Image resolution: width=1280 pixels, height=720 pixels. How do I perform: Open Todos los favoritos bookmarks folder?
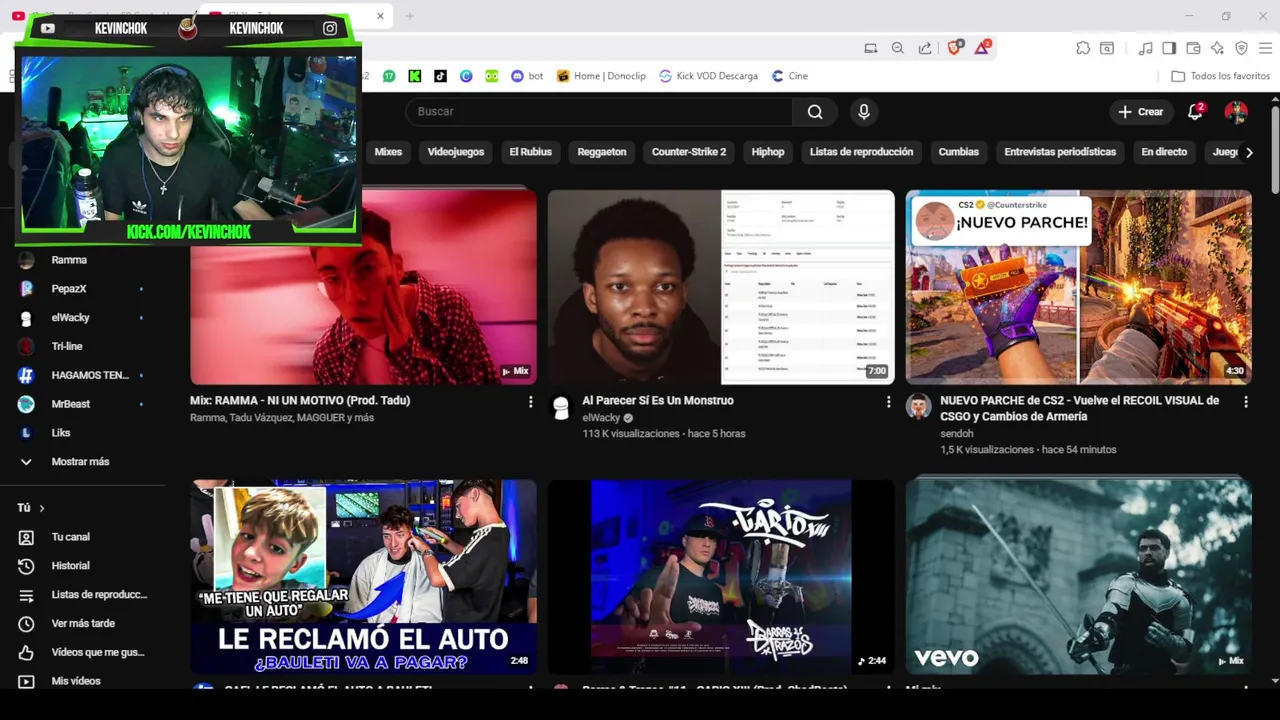[1220, 76]
